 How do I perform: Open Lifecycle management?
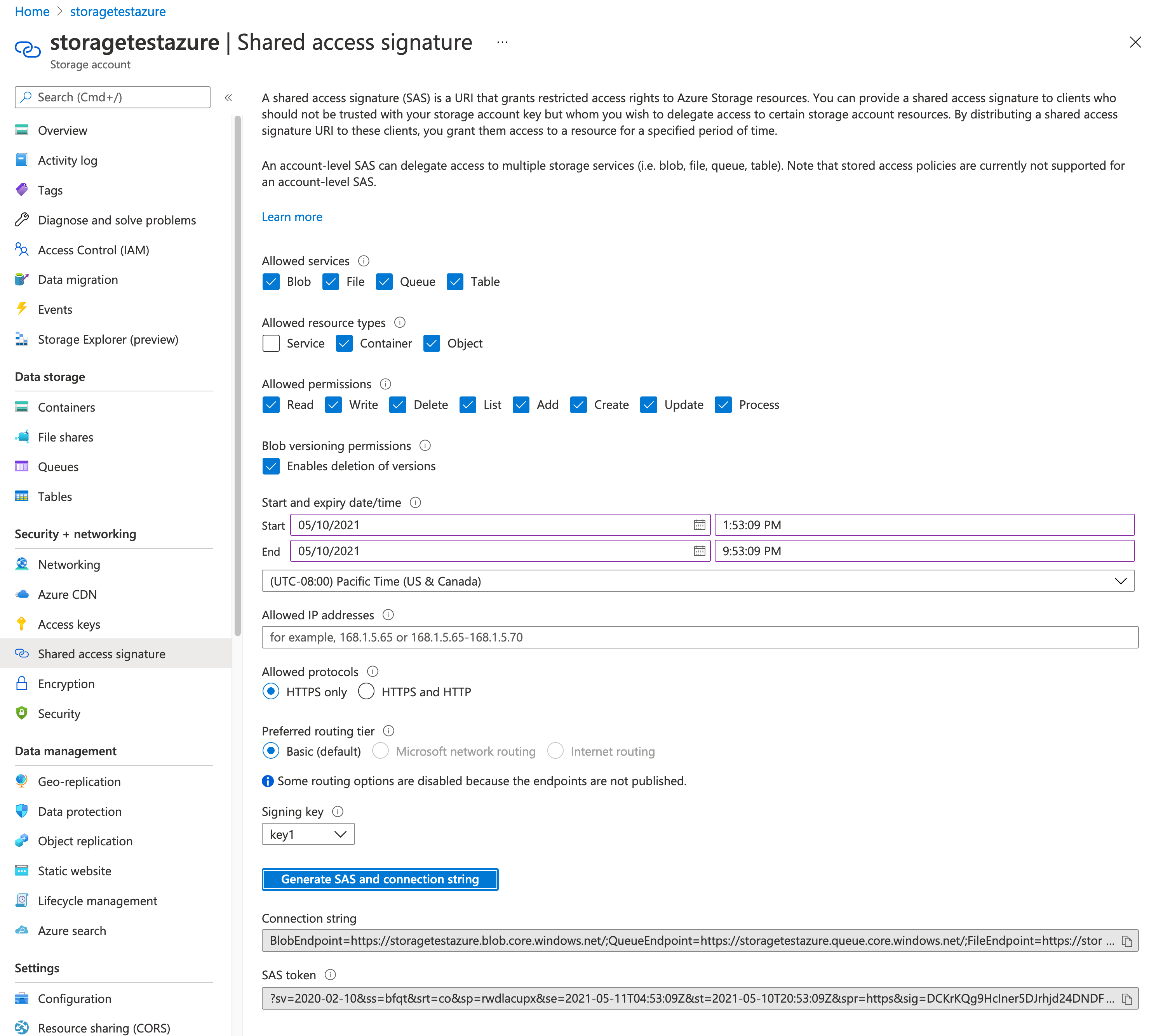point(97,900)
